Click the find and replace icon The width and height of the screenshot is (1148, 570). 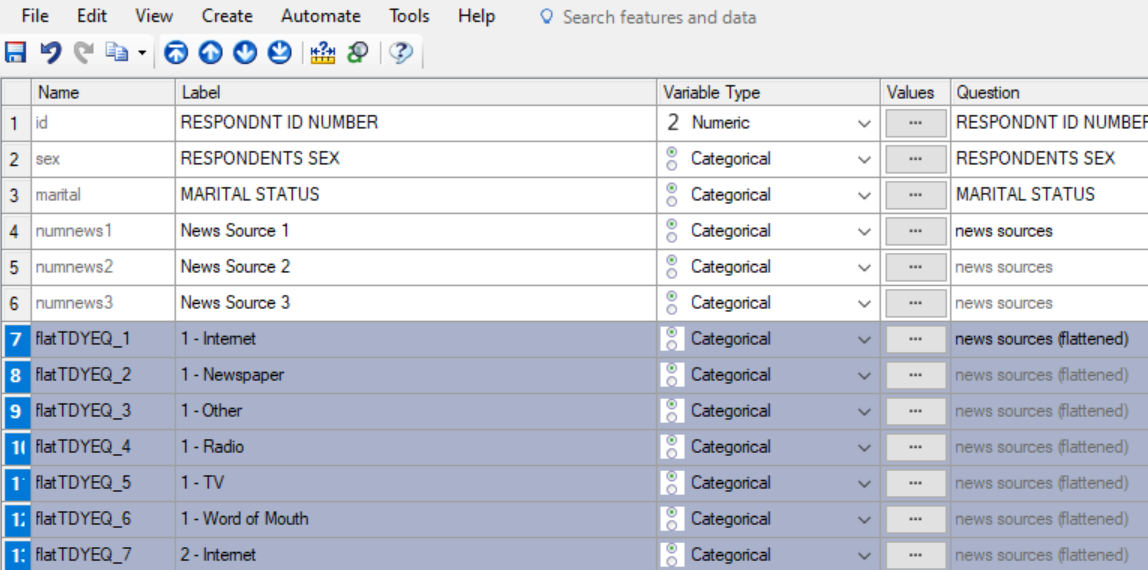pyautogui.click(x=357, y=53)
